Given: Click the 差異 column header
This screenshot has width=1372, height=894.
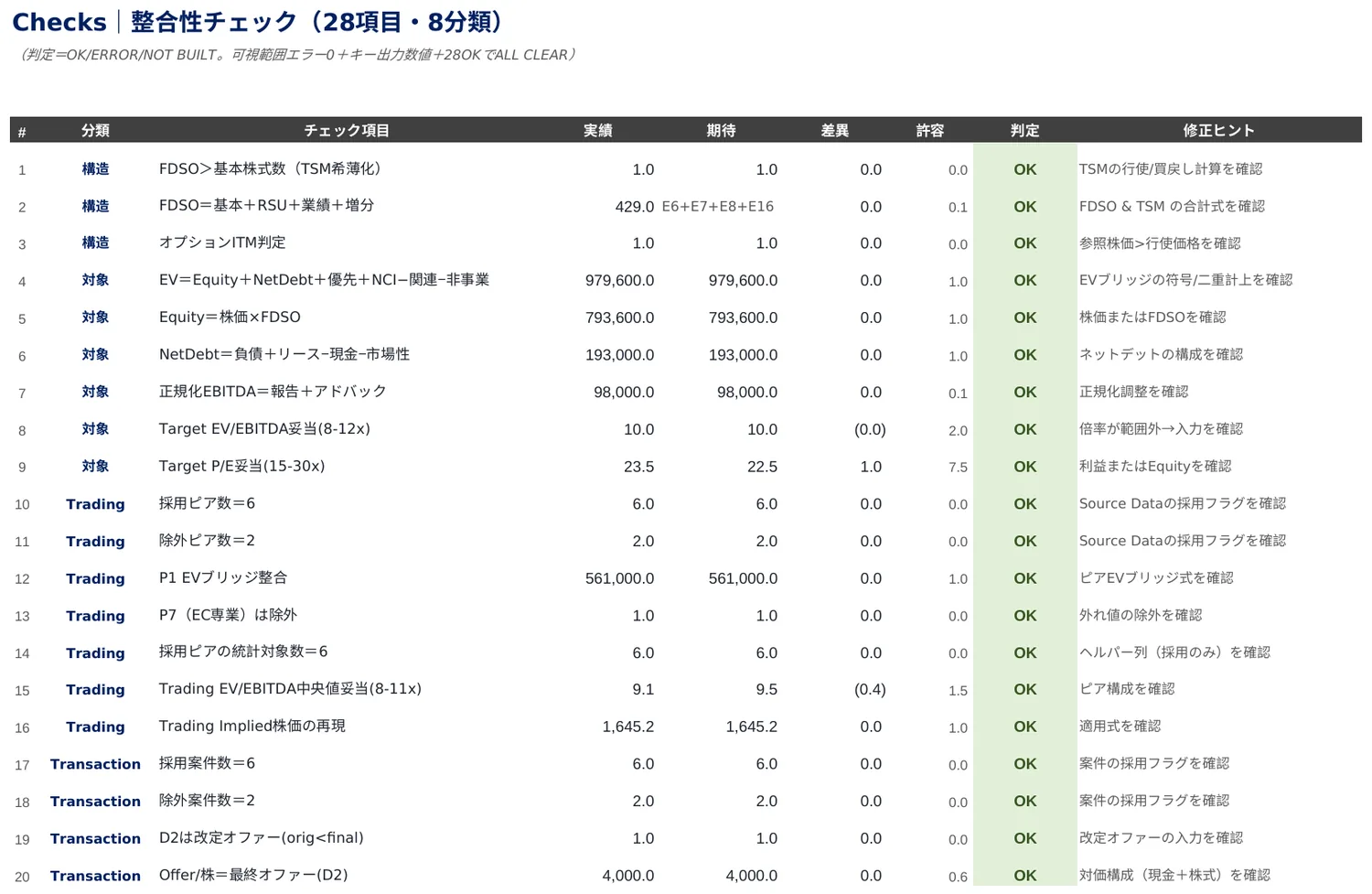Looking at the screenshot, I should [834, 131].
